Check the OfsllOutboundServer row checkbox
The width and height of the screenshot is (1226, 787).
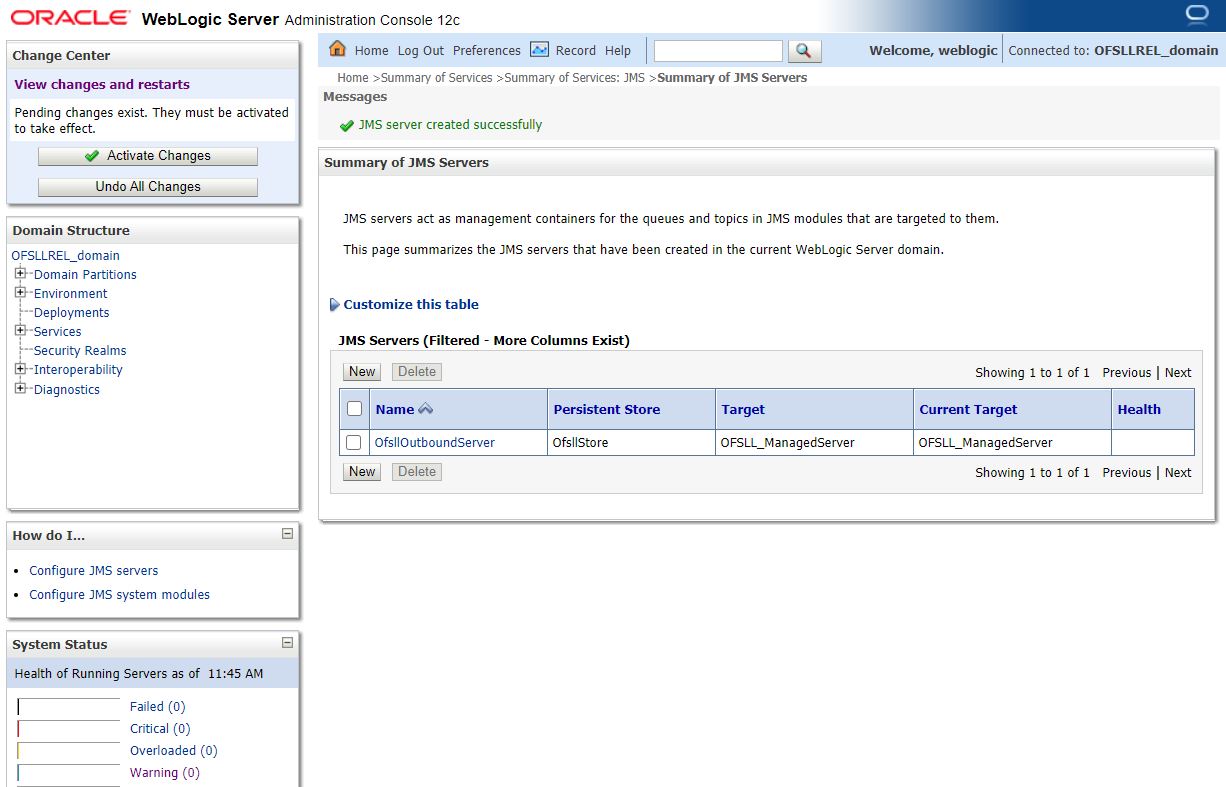pyautogui.click(x=353, y=442)
